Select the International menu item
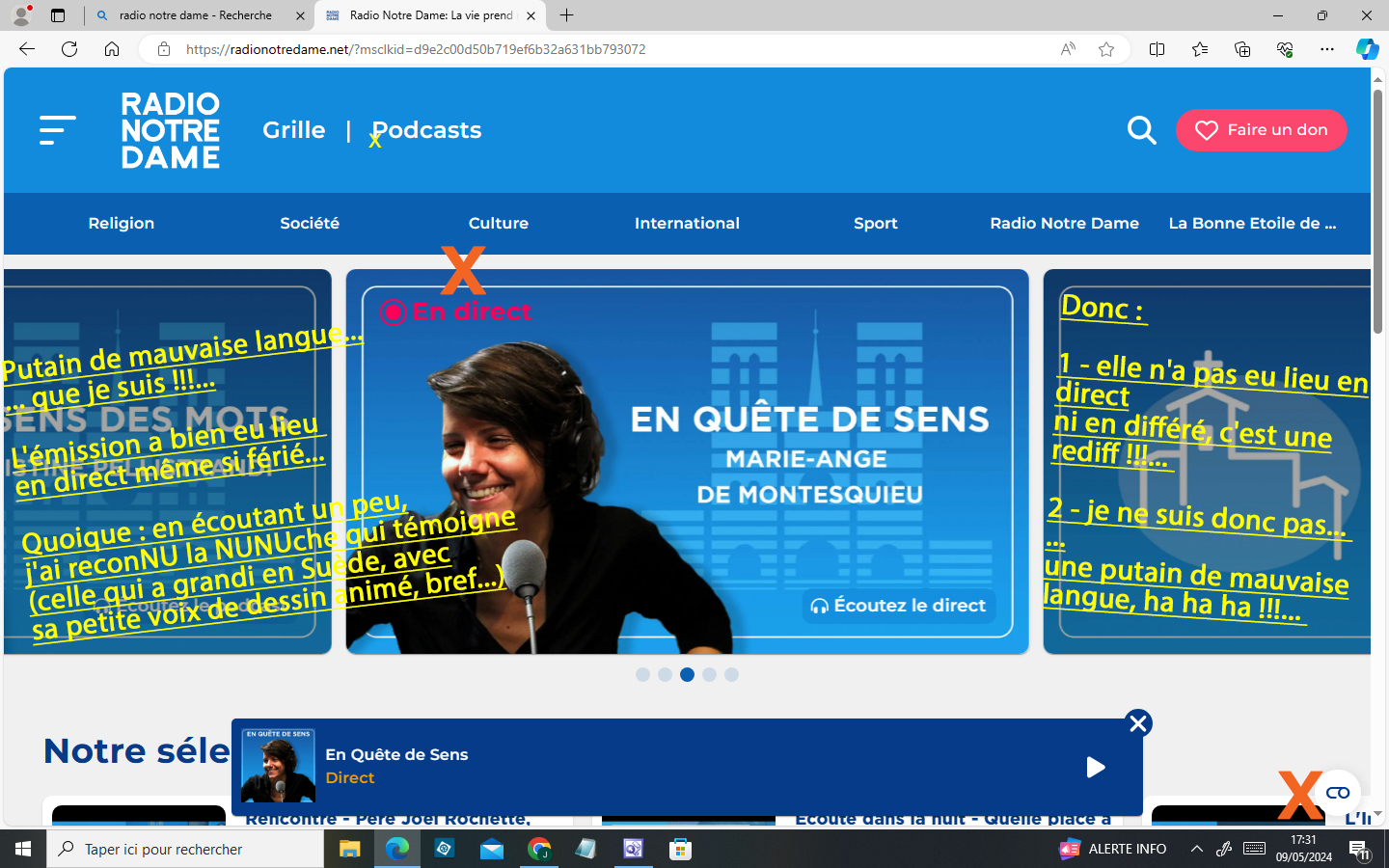Screen dimensions: 1389x868 click(x=687, y=223)
